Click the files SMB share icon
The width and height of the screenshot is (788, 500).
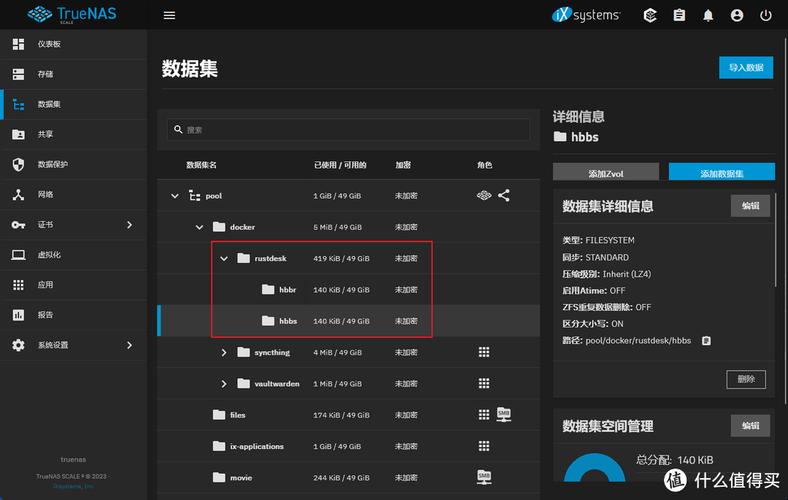click(x=504, y=415)
